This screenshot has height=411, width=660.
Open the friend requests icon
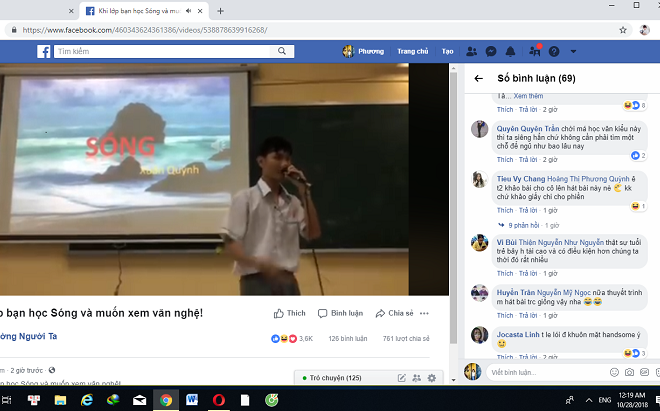click(x=472, y=51)
